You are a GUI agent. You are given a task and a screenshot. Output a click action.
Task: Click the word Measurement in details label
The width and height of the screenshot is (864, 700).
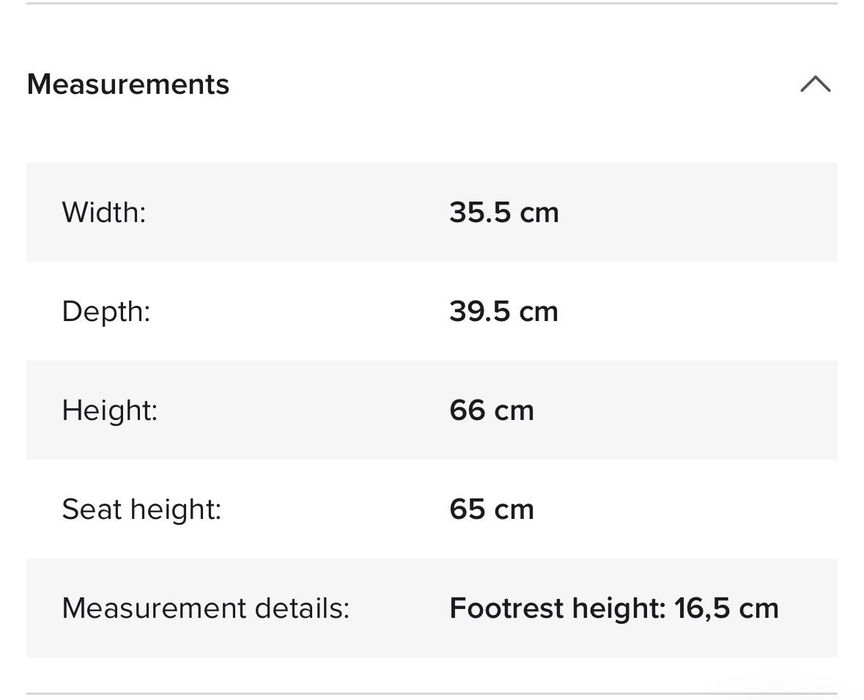coord(140,608)
